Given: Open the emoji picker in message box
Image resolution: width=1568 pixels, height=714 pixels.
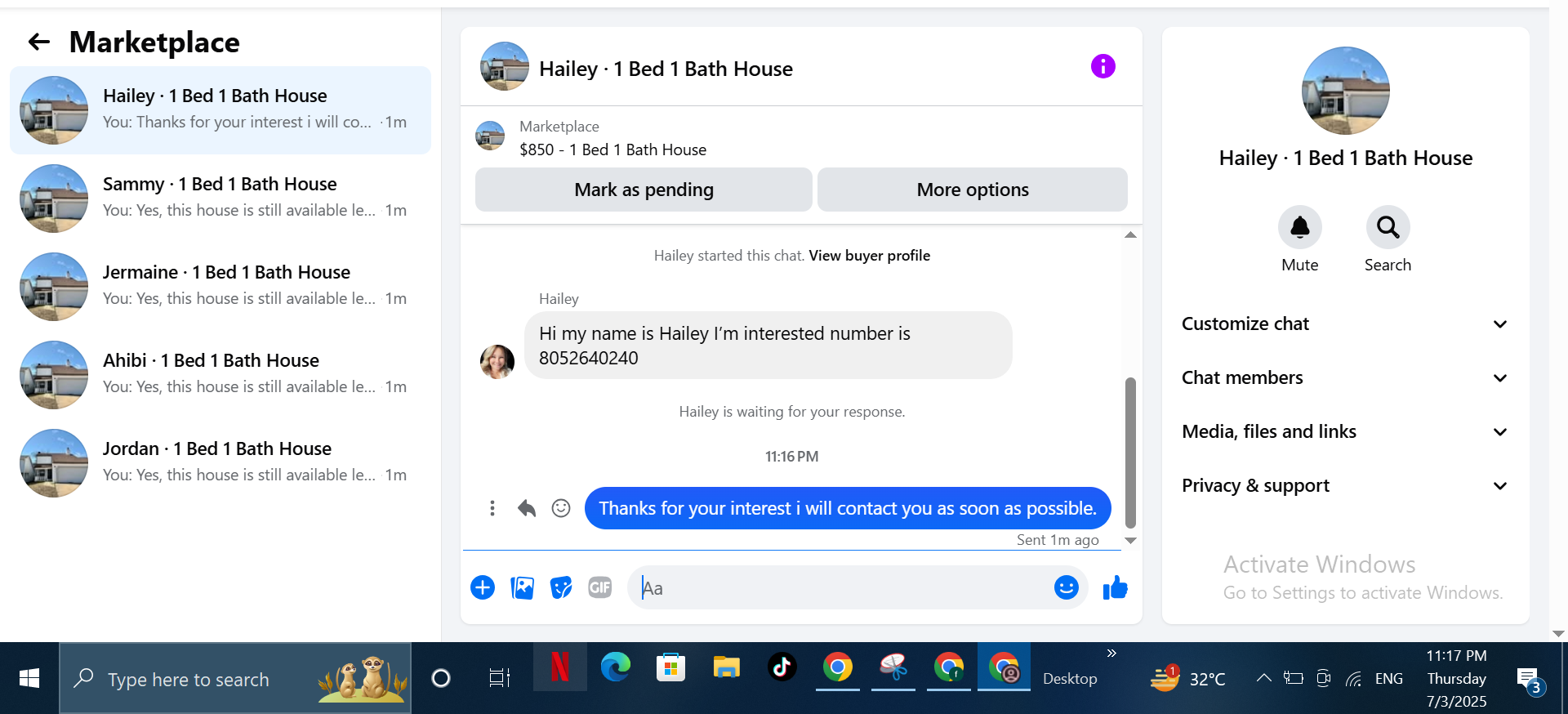Looking at the screenshot, I should 1066,587.
